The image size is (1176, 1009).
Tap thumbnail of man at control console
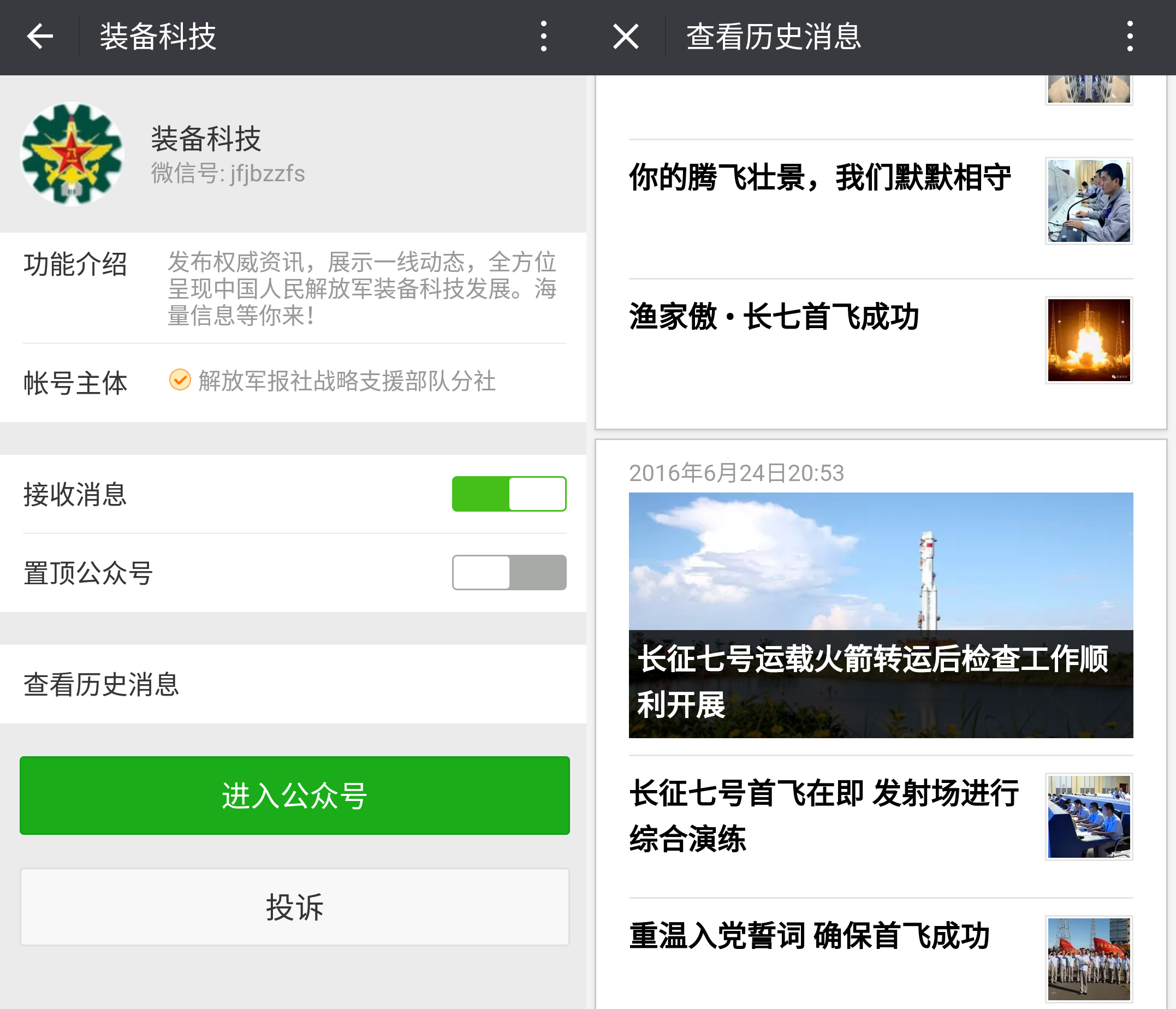coord(1089,201)
